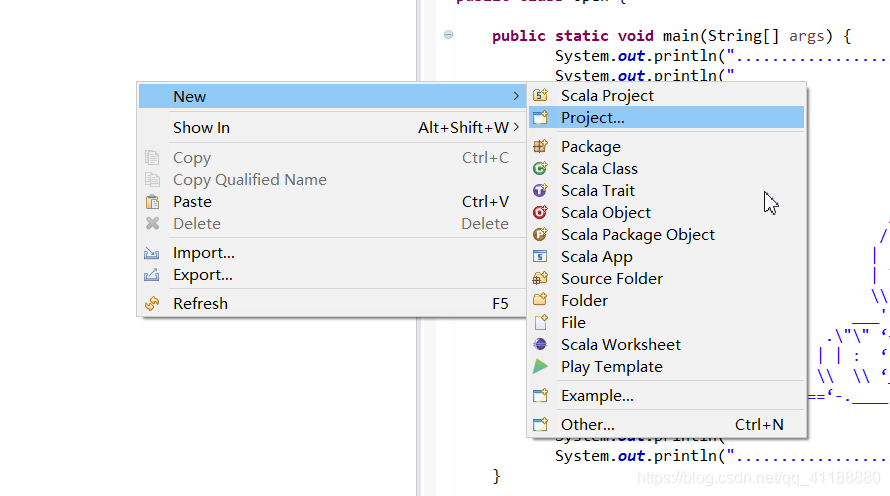Click the Folder icon in New submenu
The height and width of the screenshot is (496, 890).
(x=540, y=300)
